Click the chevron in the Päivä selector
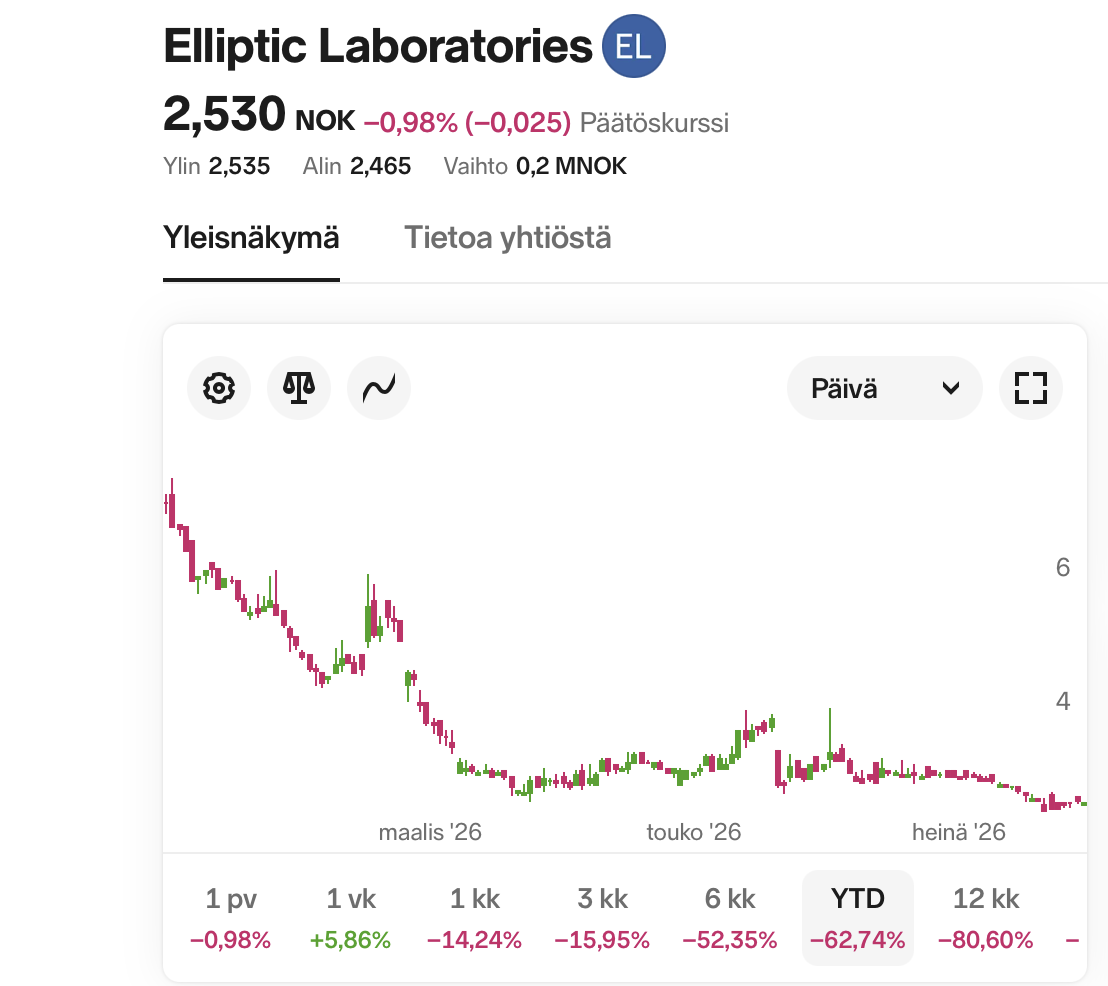Screen dimensions: 1108x986 951,388
